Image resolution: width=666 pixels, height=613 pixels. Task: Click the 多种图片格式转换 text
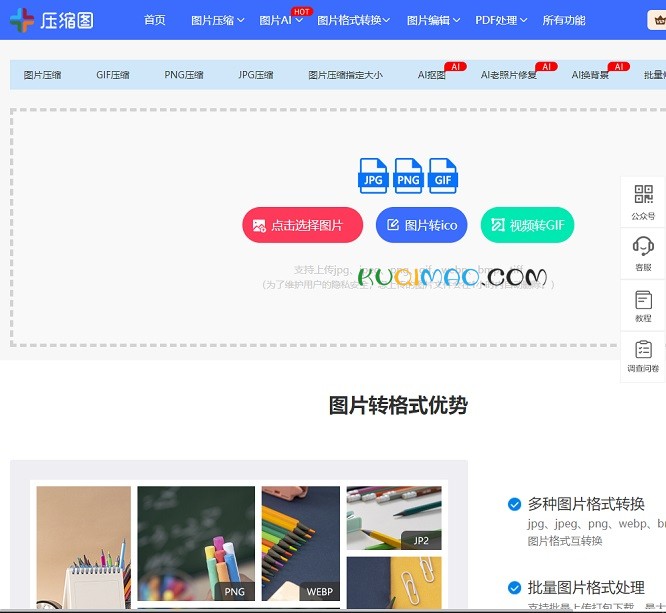click(x=586, y=504)
